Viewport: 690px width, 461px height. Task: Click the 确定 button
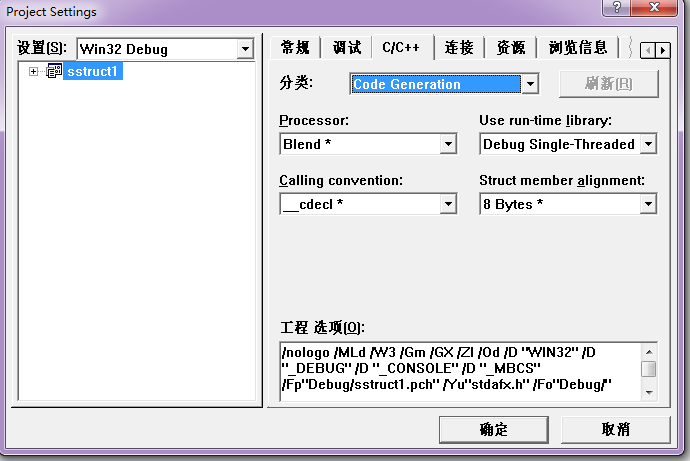[x=494, y=429]
